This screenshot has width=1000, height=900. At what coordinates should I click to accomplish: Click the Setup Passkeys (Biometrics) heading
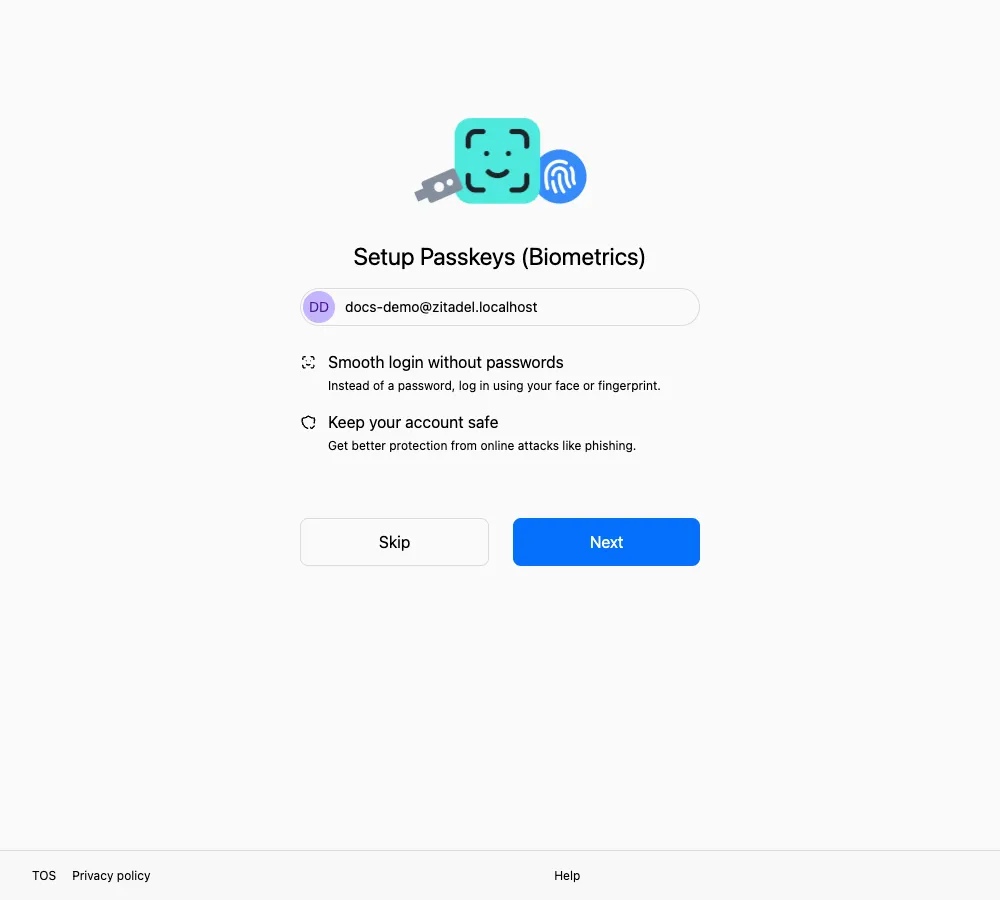pyautogui.click(x=499, y=256)
